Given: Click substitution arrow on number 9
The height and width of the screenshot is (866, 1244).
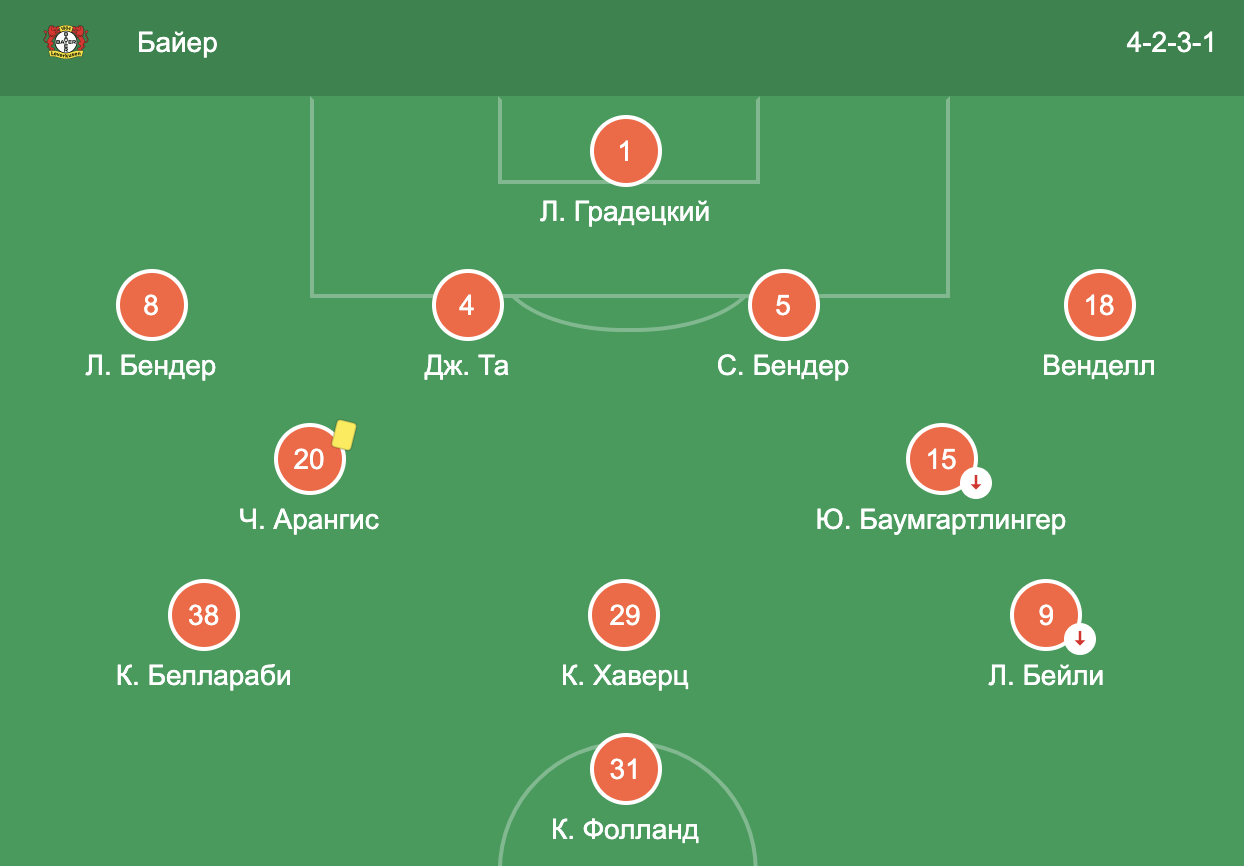Looking at the screenshot, I should coord(1080,638).
